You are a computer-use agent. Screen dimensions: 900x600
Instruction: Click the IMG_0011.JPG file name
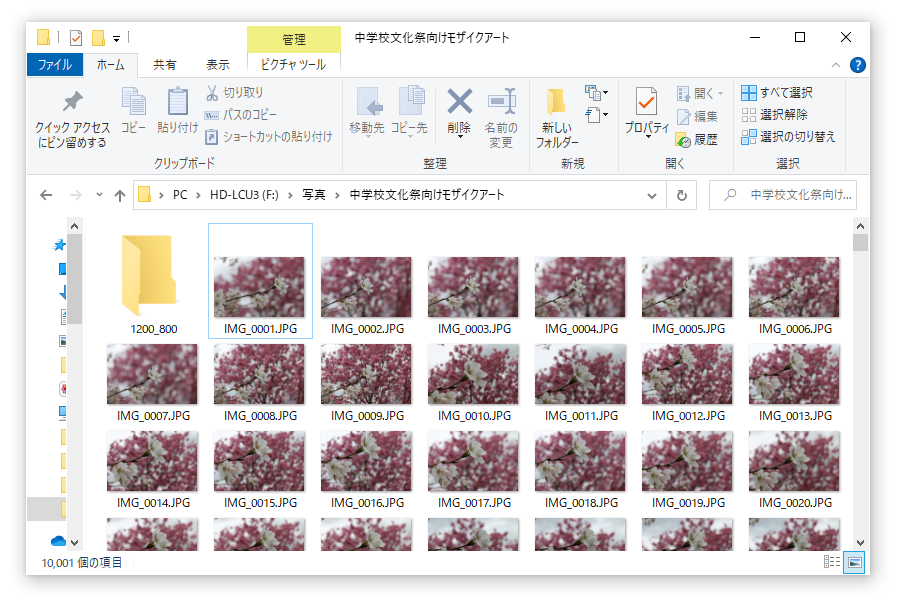coord(581,416)
